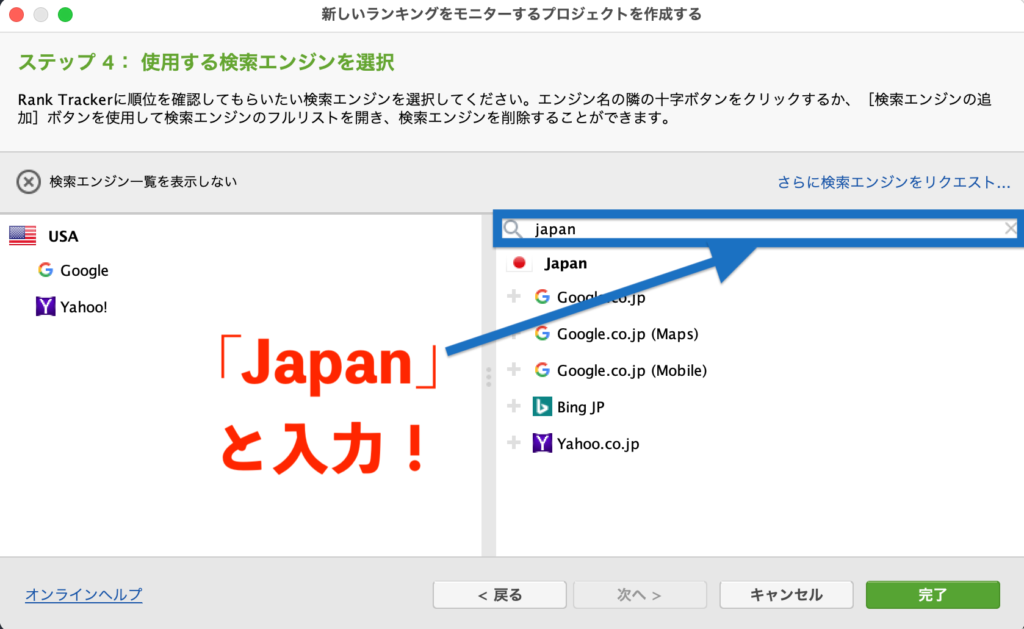Click 検索エンジン一覧を表示しない label
Image resolution: width=1024 pixels, height=629 pixels.
click(143, 182)
